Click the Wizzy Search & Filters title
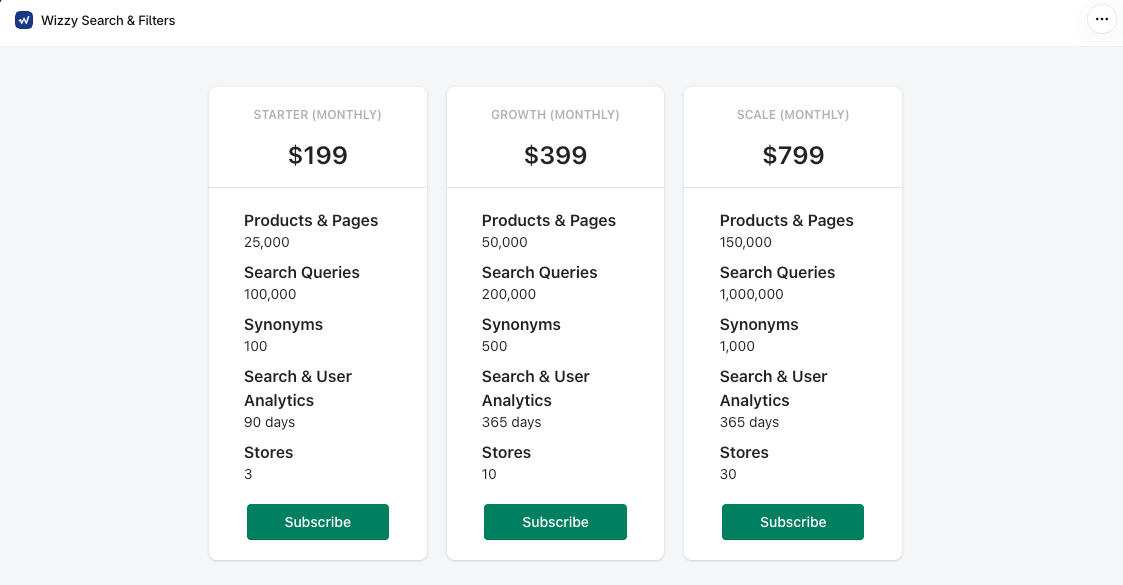The image size is (1123, 585). tap(108, 21)
